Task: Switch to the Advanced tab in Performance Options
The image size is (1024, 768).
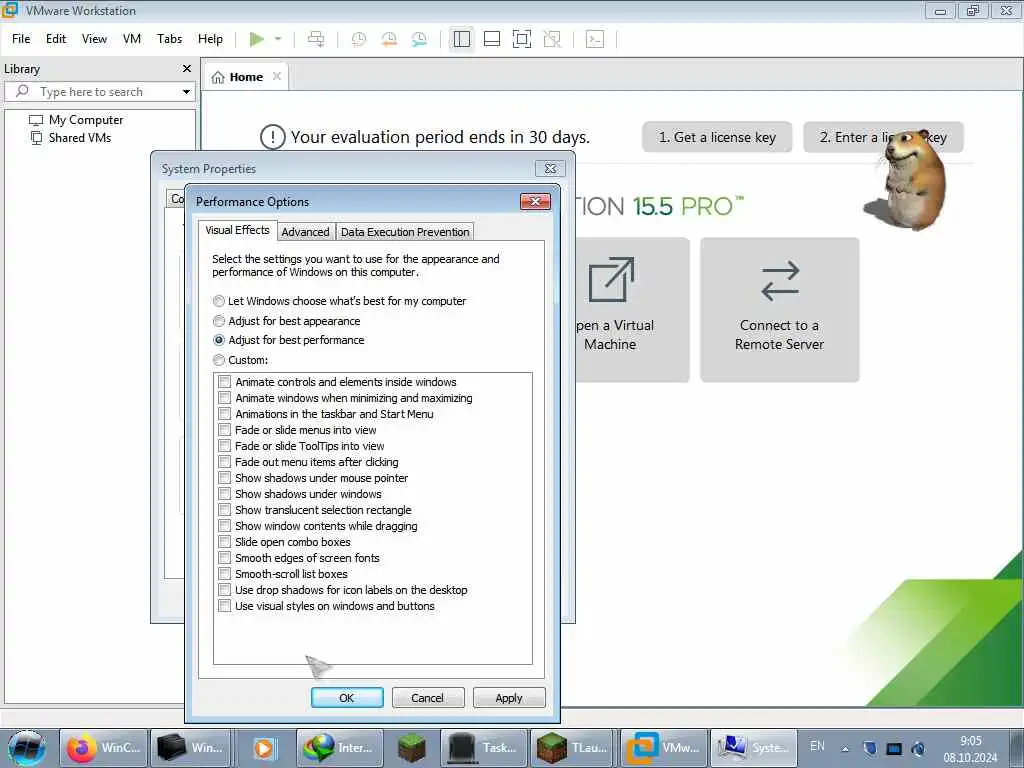Action: pos(306,232)
